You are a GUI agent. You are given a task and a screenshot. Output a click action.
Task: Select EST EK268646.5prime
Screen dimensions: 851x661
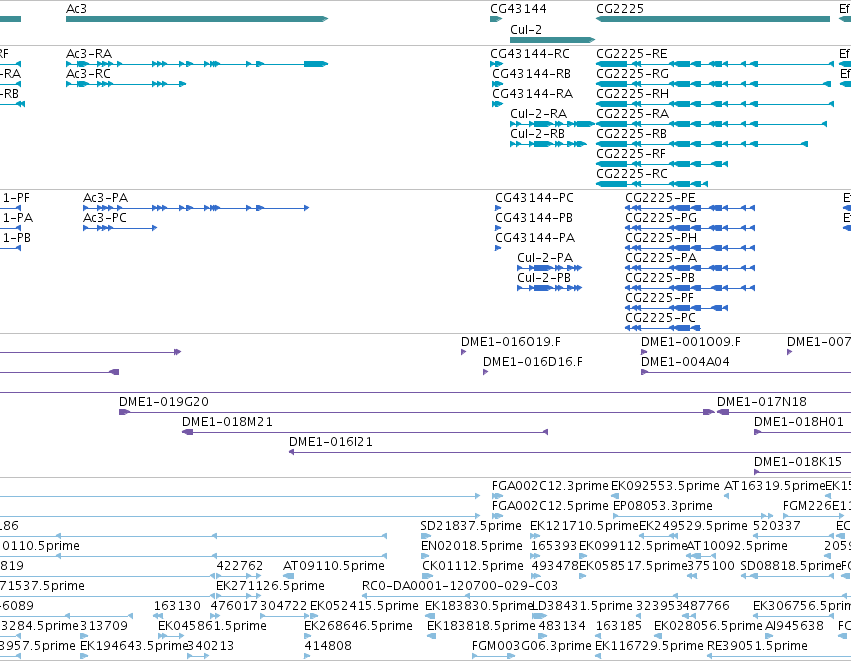[308, 636]
